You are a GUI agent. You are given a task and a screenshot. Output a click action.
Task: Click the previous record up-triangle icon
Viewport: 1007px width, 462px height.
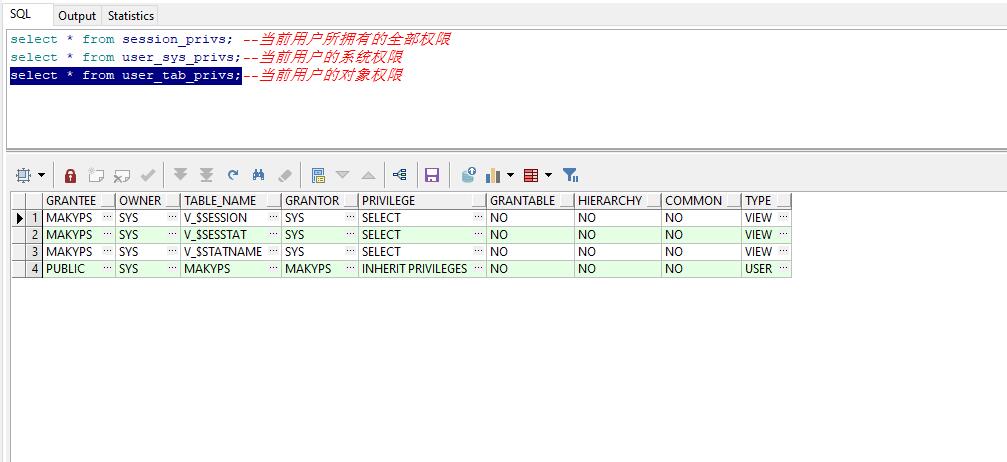click(369, 175)
